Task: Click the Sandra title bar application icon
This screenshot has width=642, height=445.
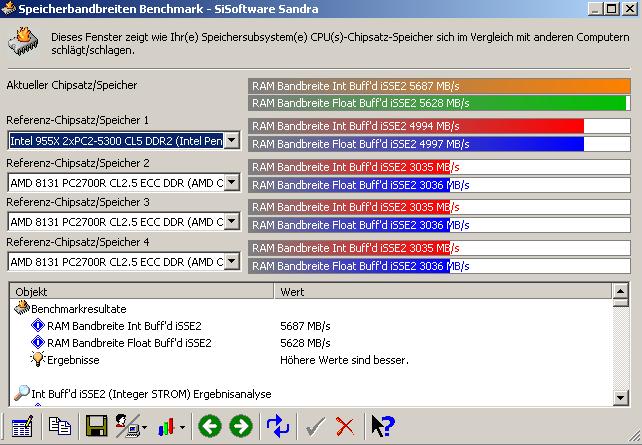Action: pos(8,8)
